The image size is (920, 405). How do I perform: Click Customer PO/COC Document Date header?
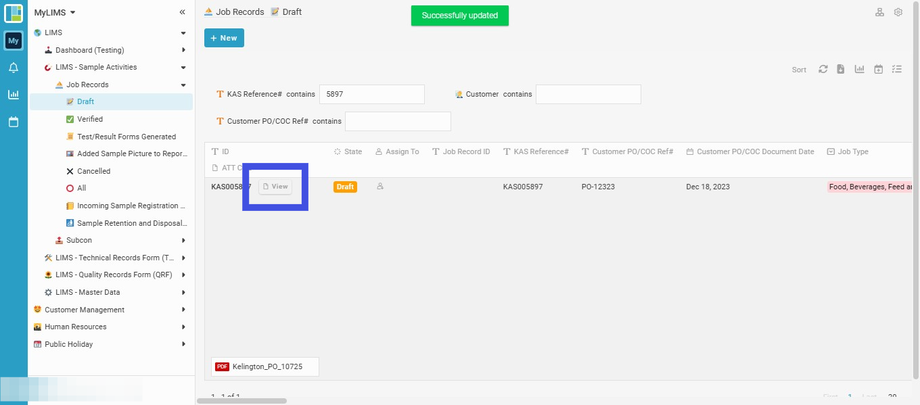point(750,151)
